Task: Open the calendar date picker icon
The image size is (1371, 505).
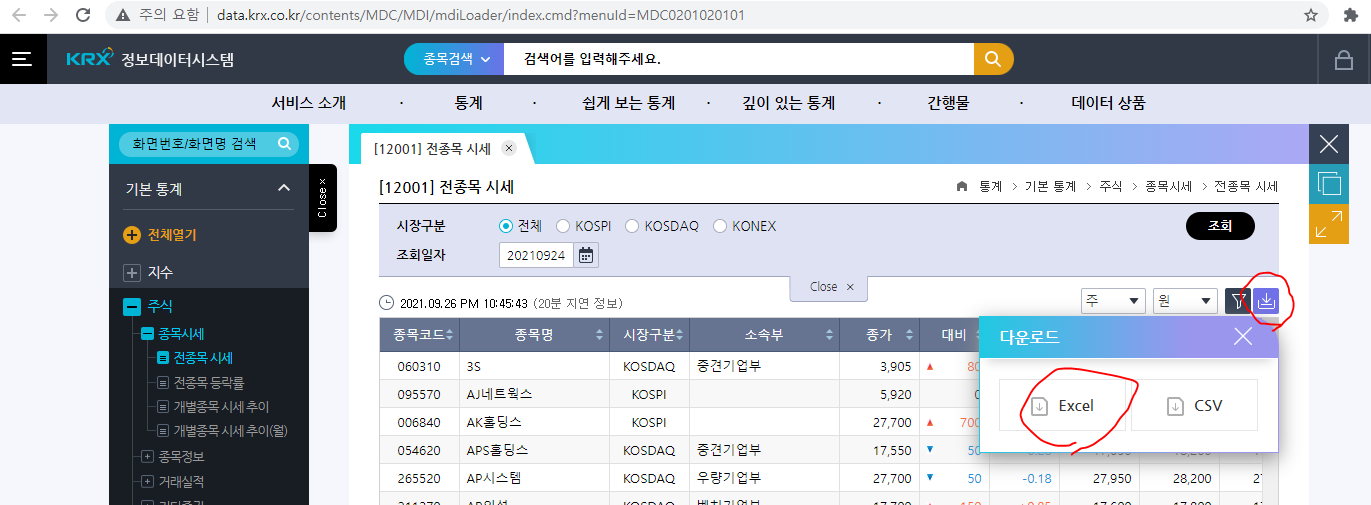Action: click(586, 255)
